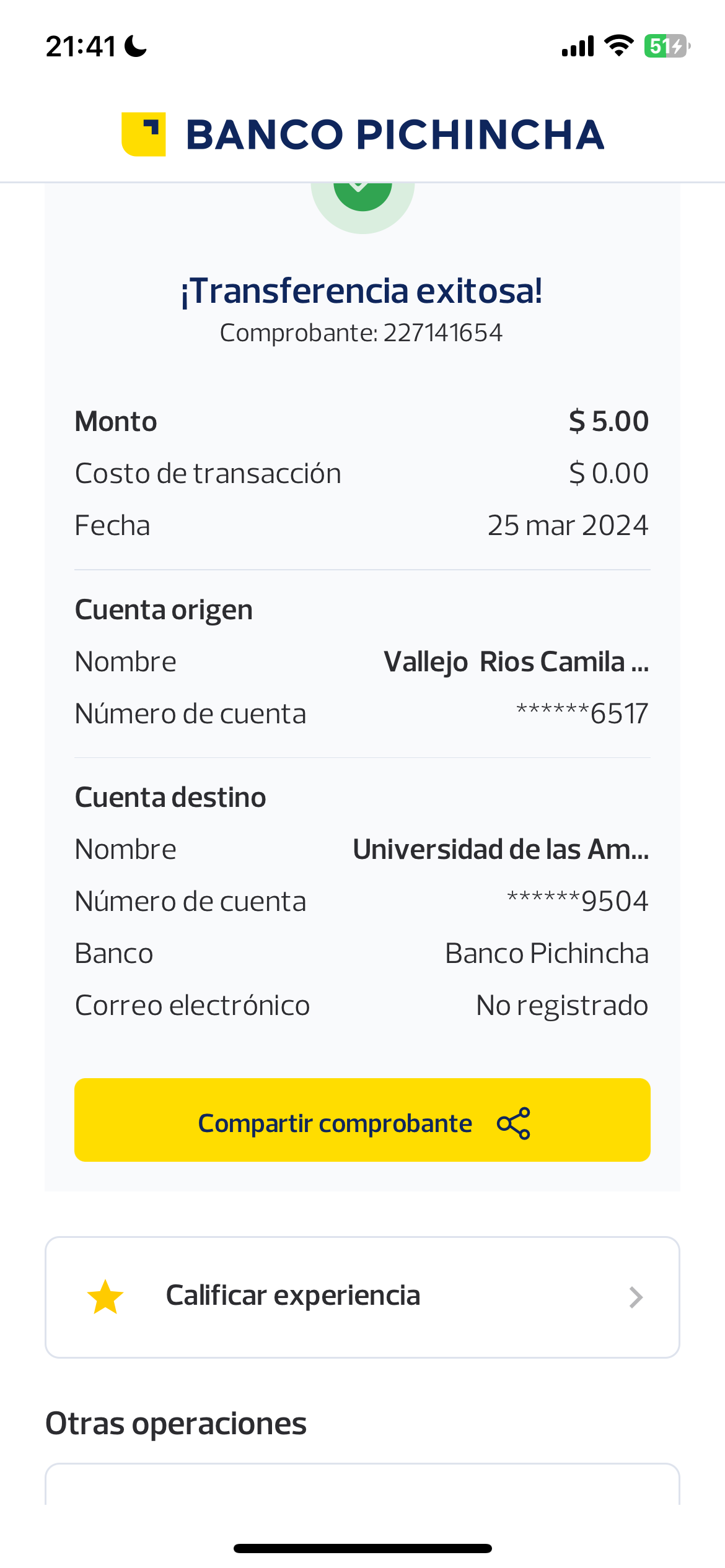This screenshot has width=725, height=1568.
Task: Tap the Monto amount $ 5.00
Action: (609, 422)
